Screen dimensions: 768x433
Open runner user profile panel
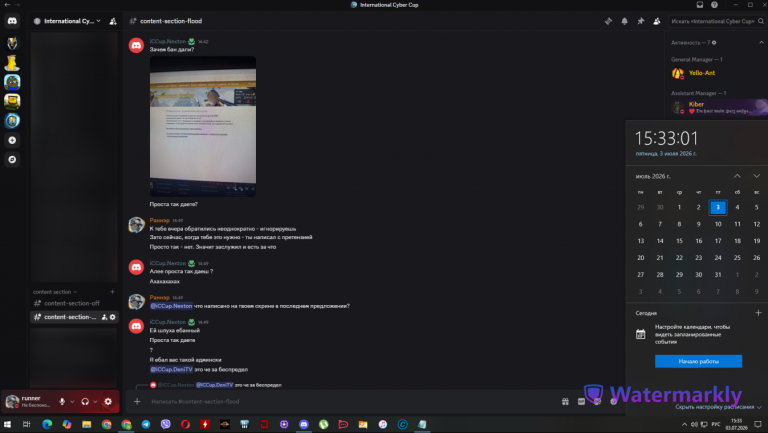(x=29, y=402)
